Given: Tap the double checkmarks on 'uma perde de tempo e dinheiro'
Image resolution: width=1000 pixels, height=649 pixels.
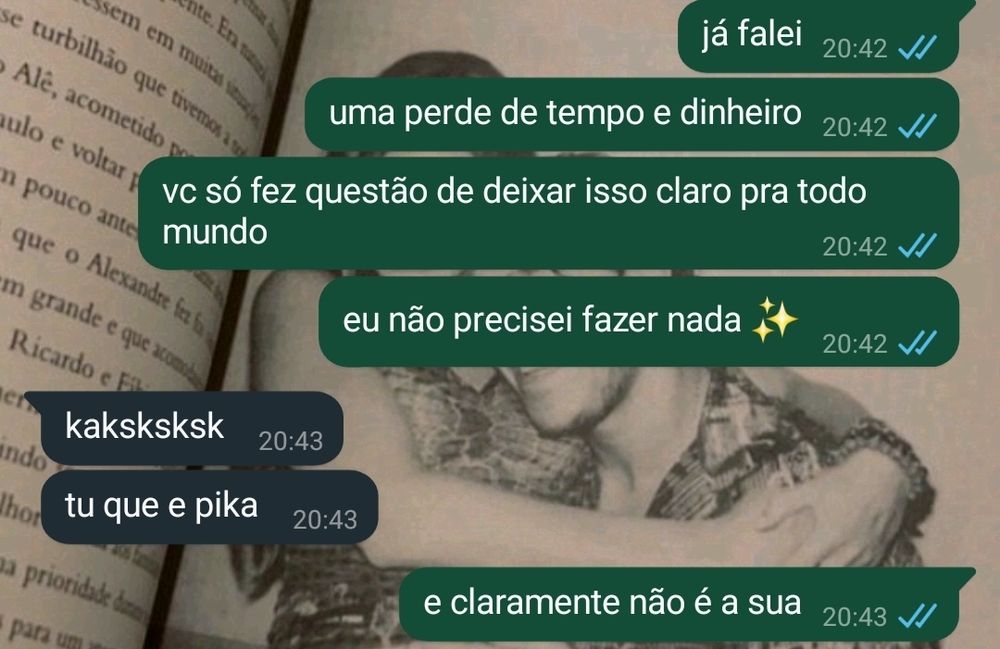Looking at the screenshot, I should click(x=917, y=126).
